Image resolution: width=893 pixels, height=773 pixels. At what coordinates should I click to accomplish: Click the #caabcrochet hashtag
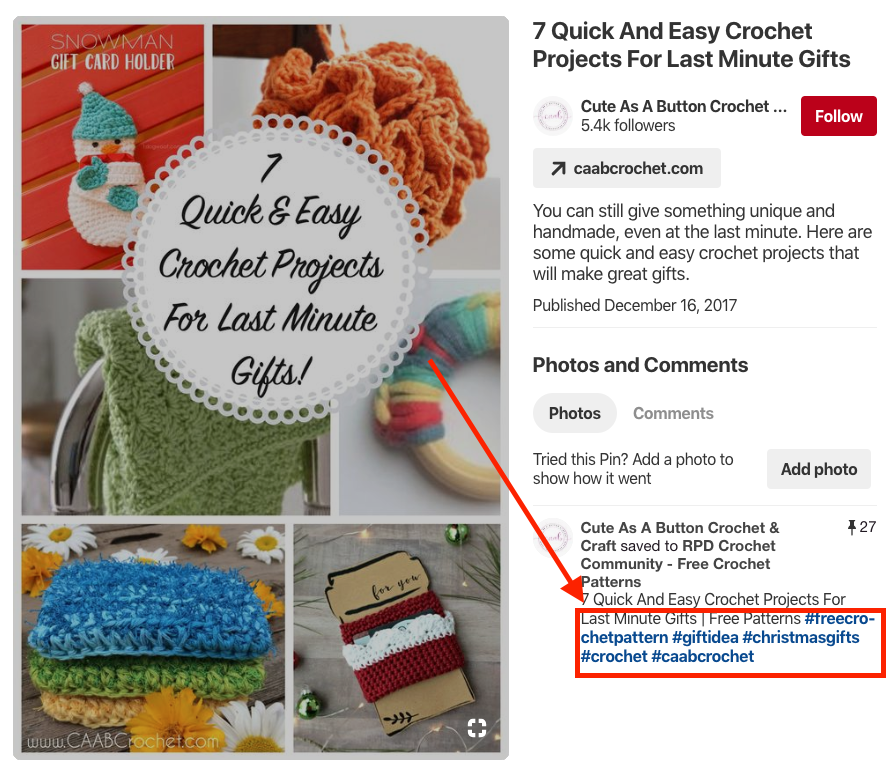pos(702,656)
